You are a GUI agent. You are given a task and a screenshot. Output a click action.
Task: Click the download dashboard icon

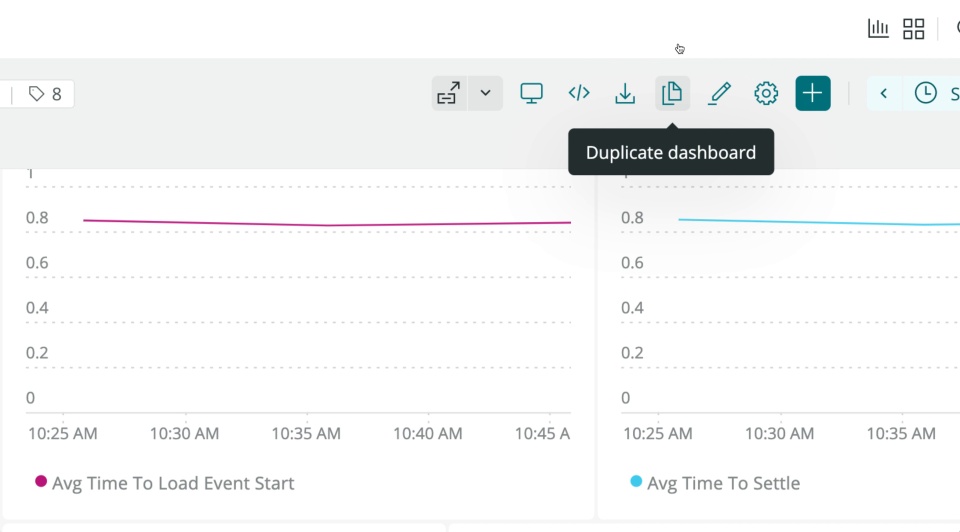click(625, 94)
